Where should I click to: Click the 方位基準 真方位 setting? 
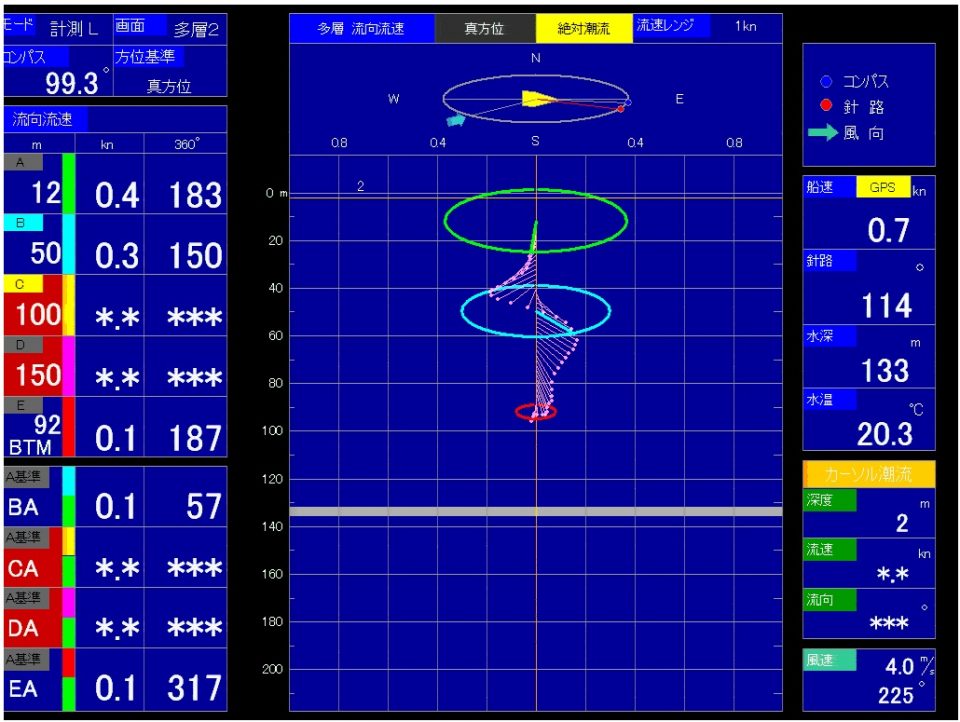[168, 72]
